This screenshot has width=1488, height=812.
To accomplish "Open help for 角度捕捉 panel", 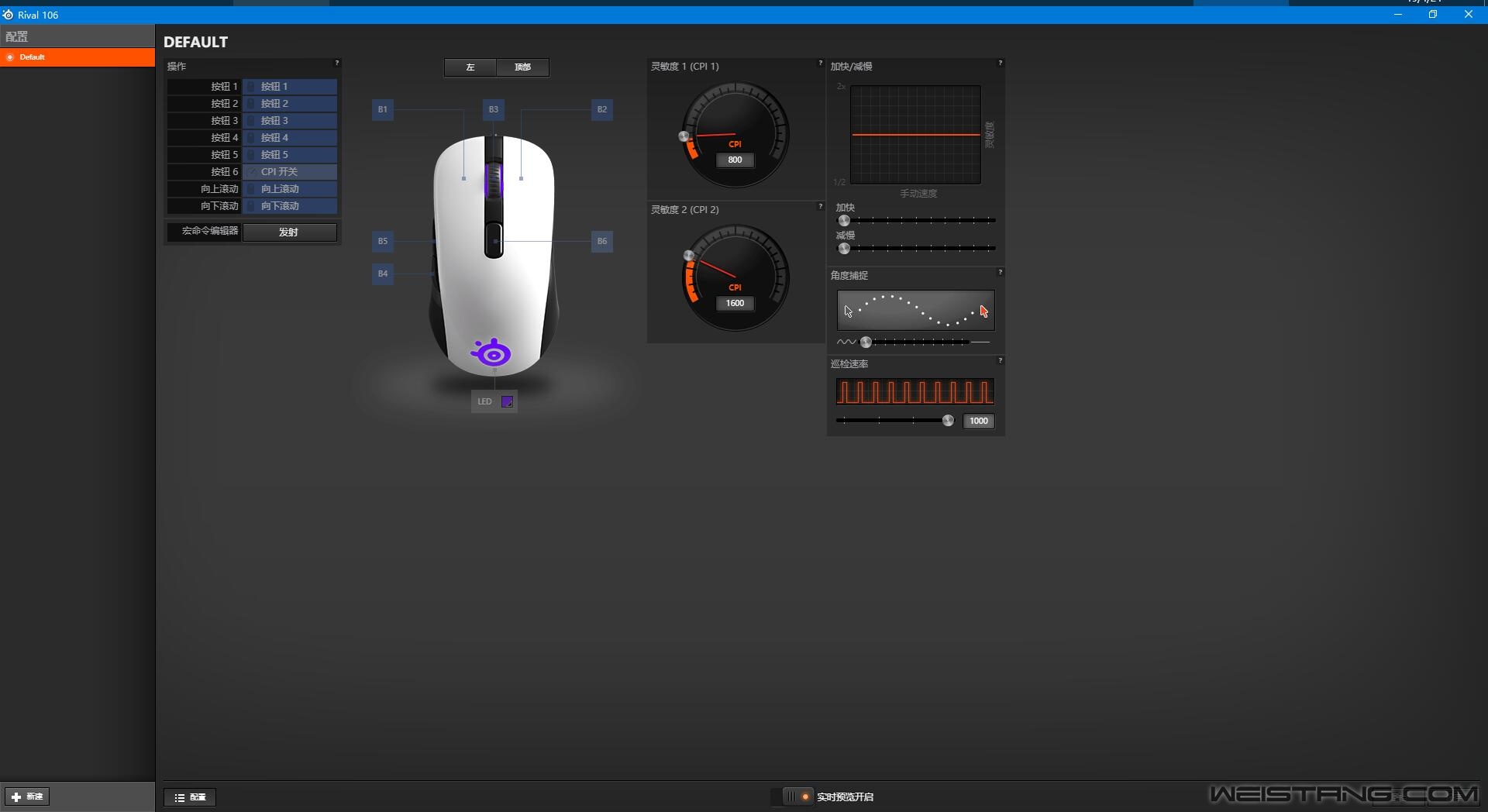I will click(1000, 272).
